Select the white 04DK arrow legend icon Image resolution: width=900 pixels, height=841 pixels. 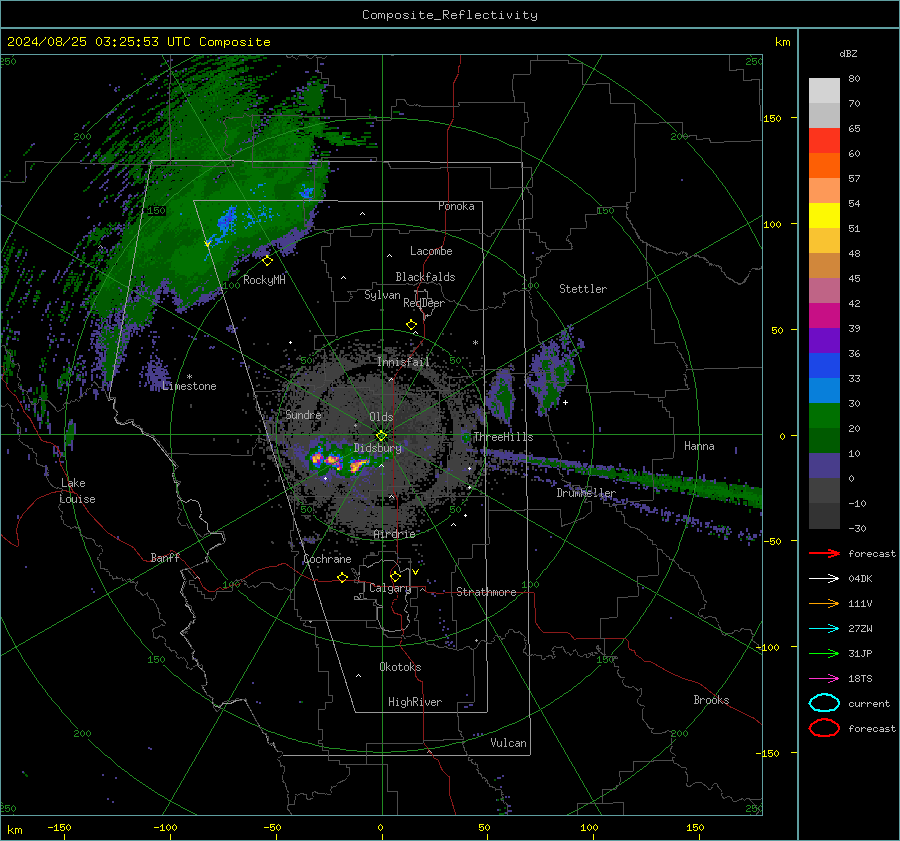click(x=824, y=578)
